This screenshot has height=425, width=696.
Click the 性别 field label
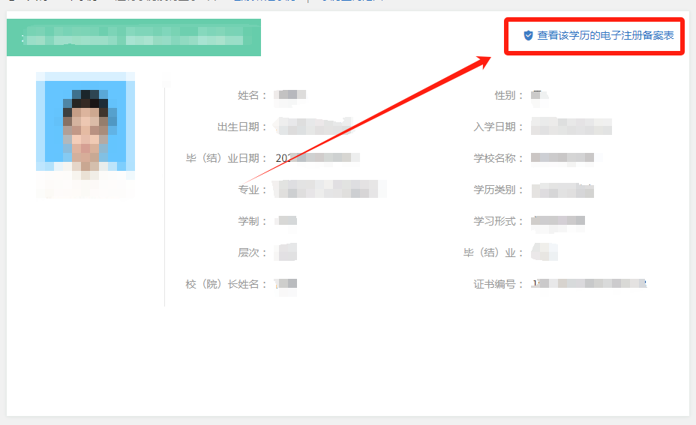[x=506, y=96]
